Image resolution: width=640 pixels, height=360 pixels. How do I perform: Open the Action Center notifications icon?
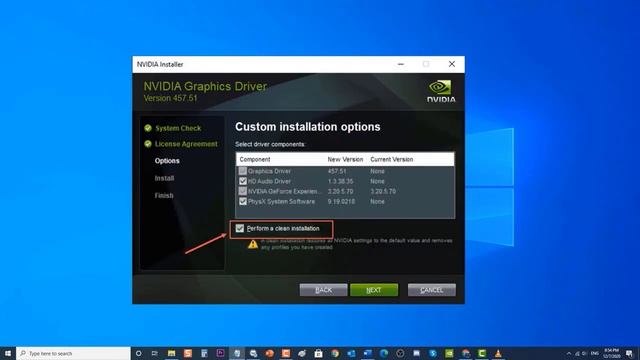(x=629, y=353)
